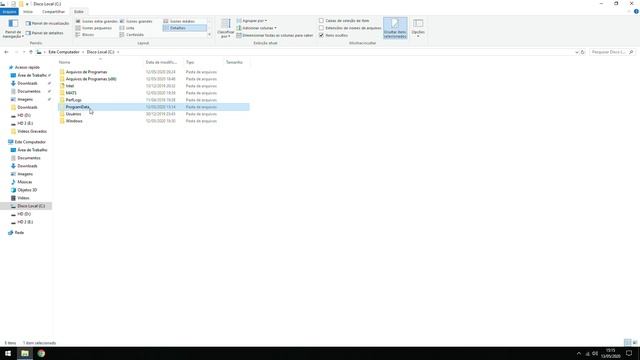Open the Compartilhar ribbon tab
The width and height of the screenshot is (640, 360).
[x=53, y=12]
